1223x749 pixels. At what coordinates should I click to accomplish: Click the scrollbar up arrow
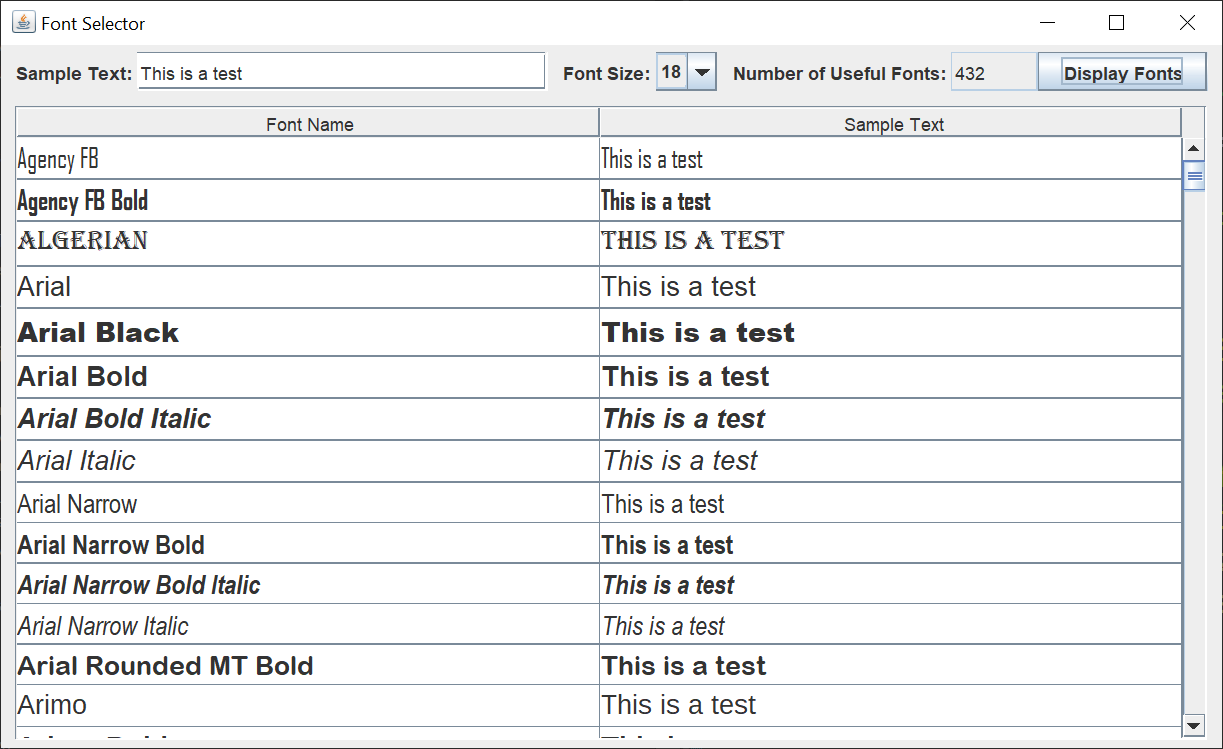[1193, 149]
